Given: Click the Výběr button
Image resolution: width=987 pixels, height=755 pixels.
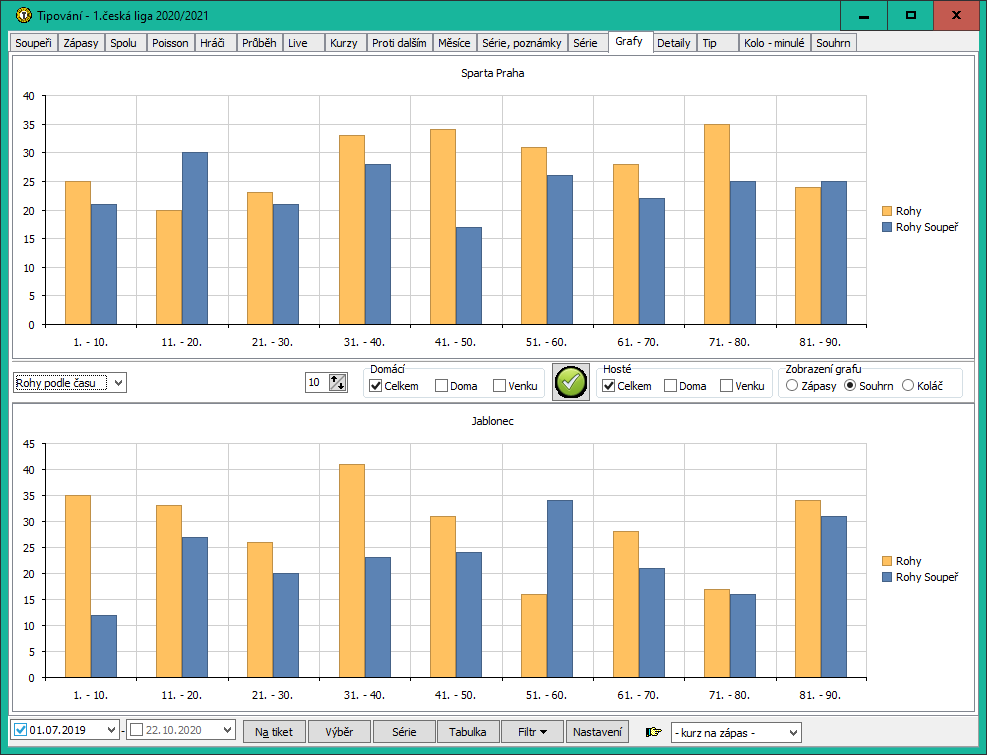Looking at the screenshot, I should 339,732.
